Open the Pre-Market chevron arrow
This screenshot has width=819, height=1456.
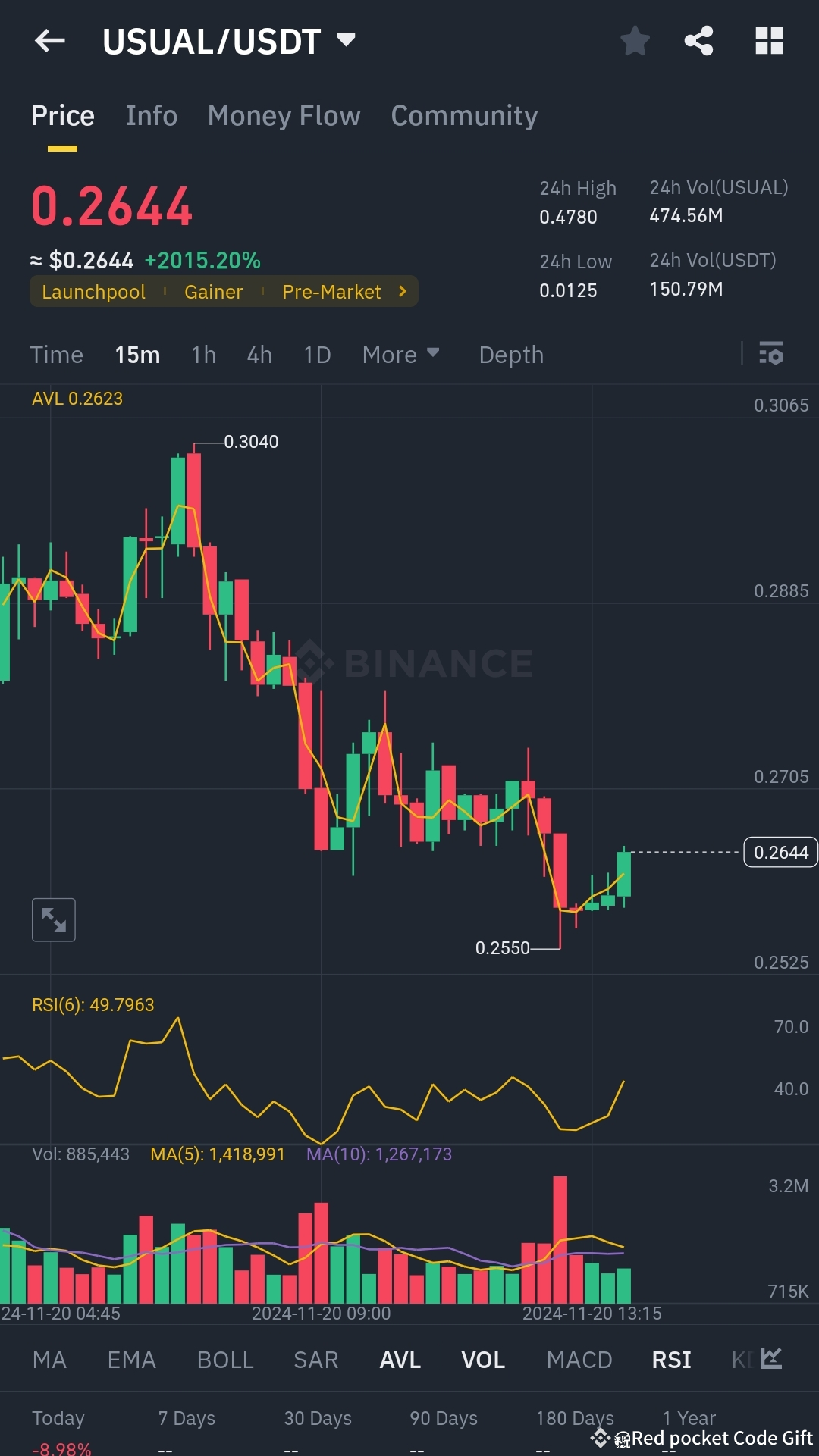tap(403, 291)
